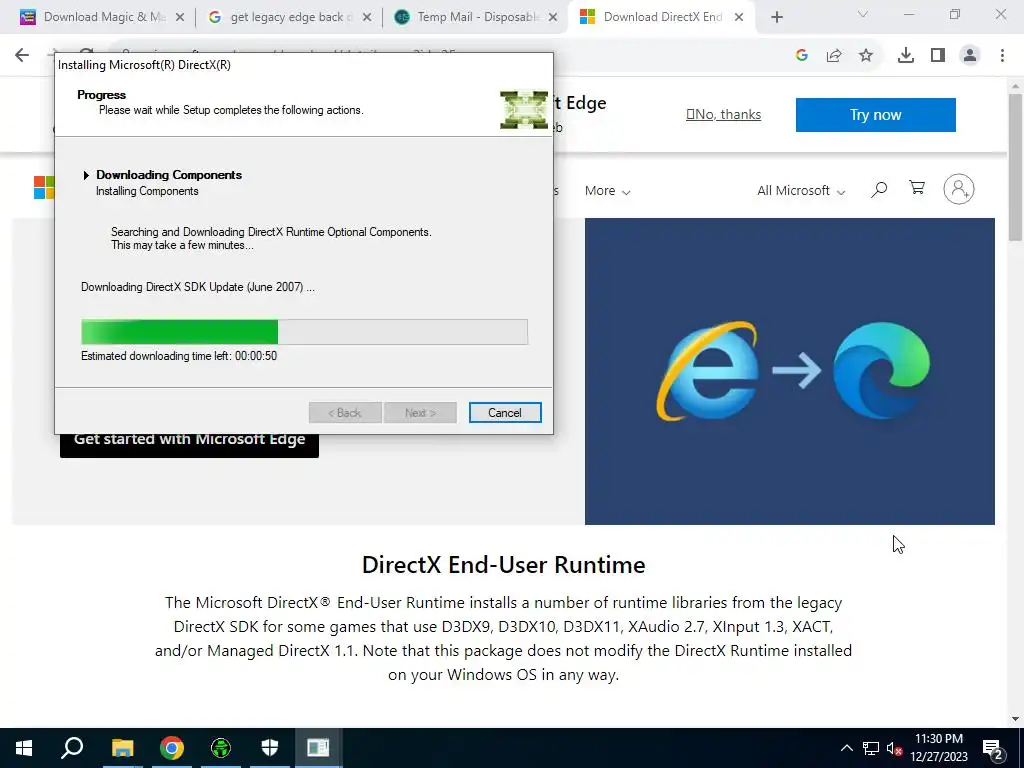1024x768 pixels.
Task: Cancel the DirectX installation
Action: pyautogui.click(x=505, y=413)
